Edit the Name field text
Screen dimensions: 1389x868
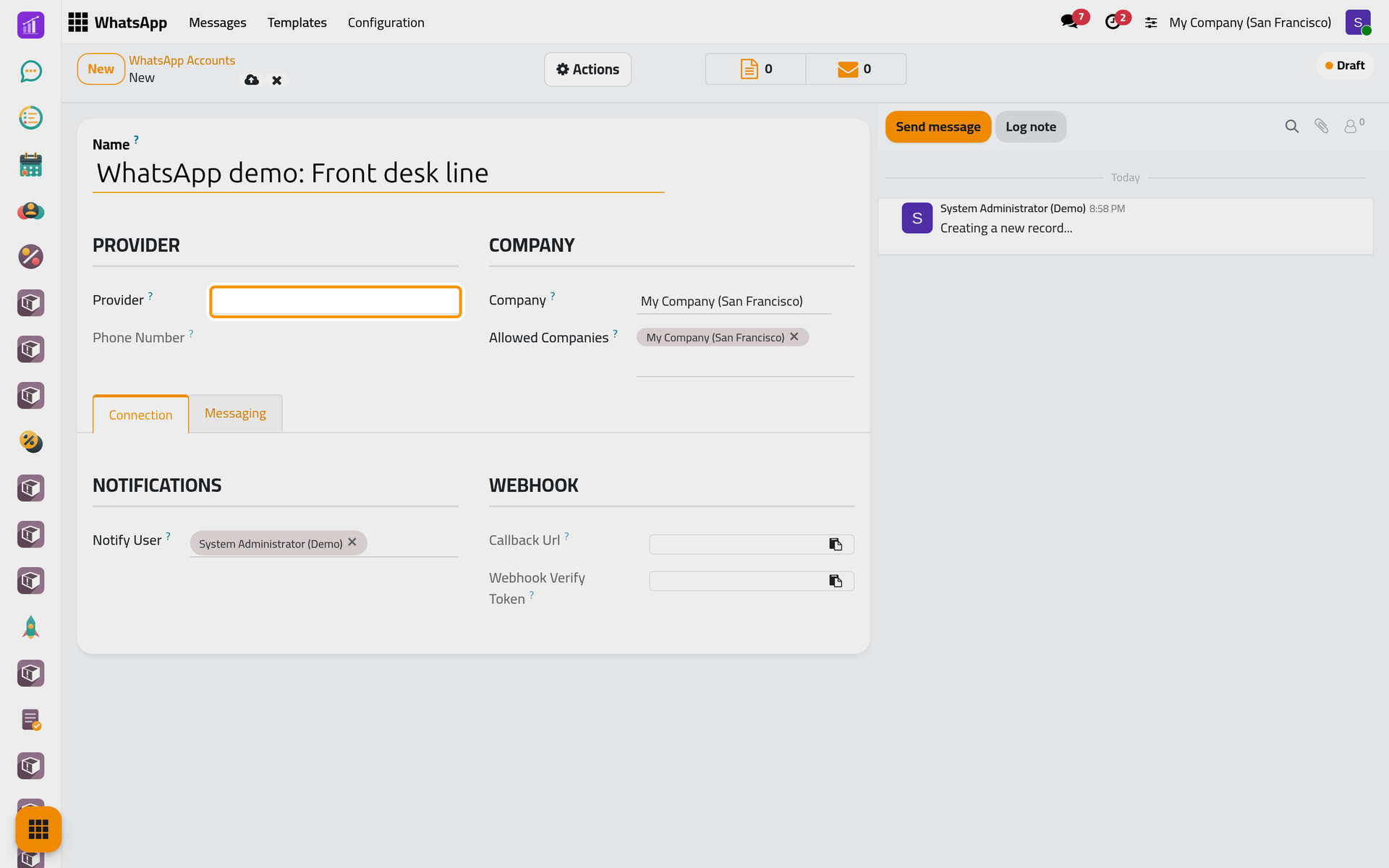point(378,174)
